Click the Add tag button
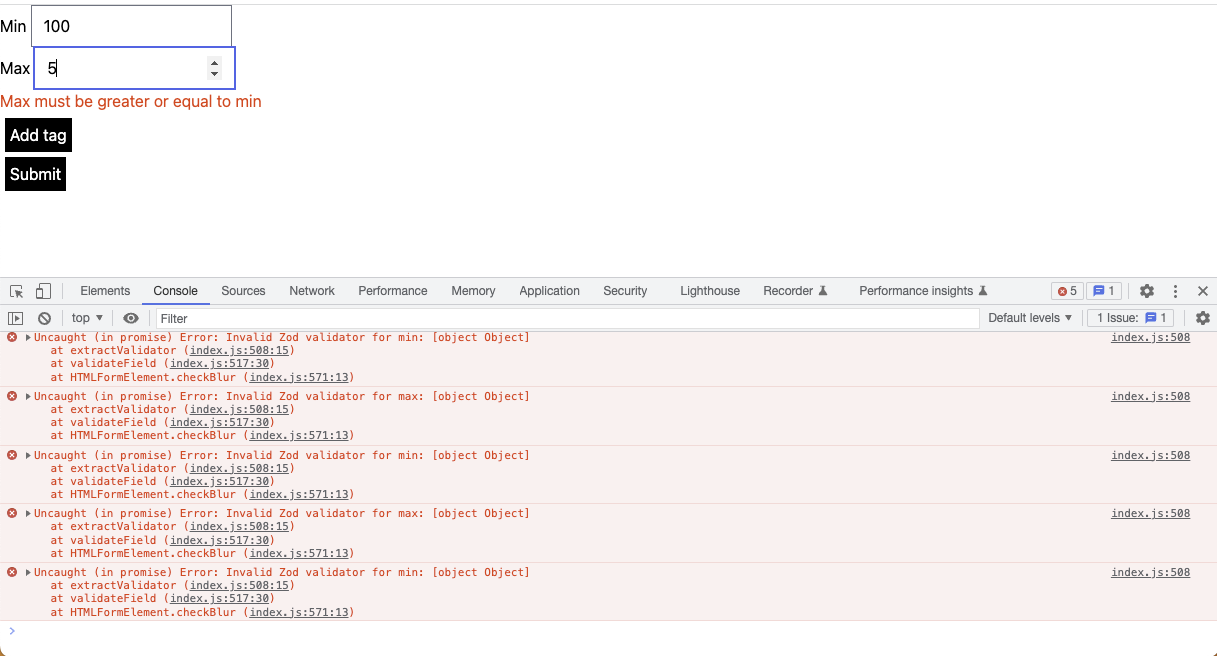 [38, 135]
